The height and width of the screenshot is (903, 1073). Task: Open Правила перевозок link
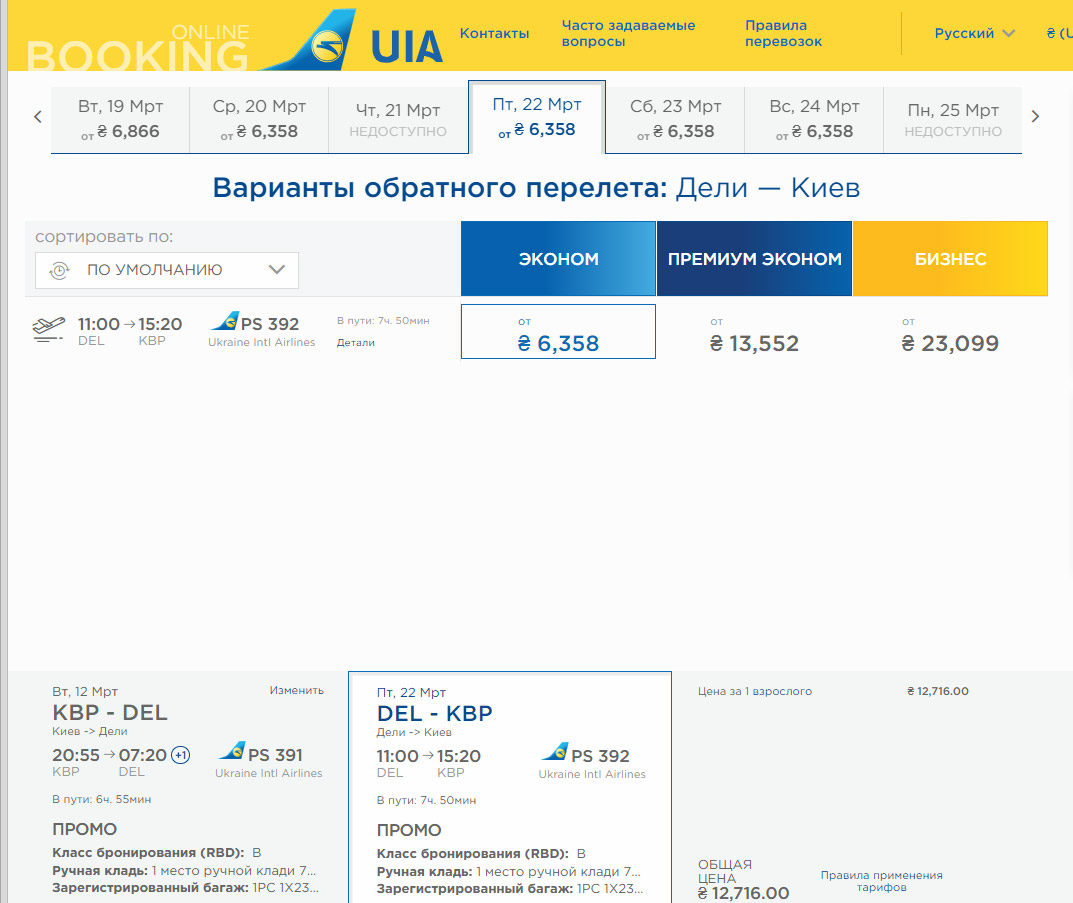pos(784,34)
